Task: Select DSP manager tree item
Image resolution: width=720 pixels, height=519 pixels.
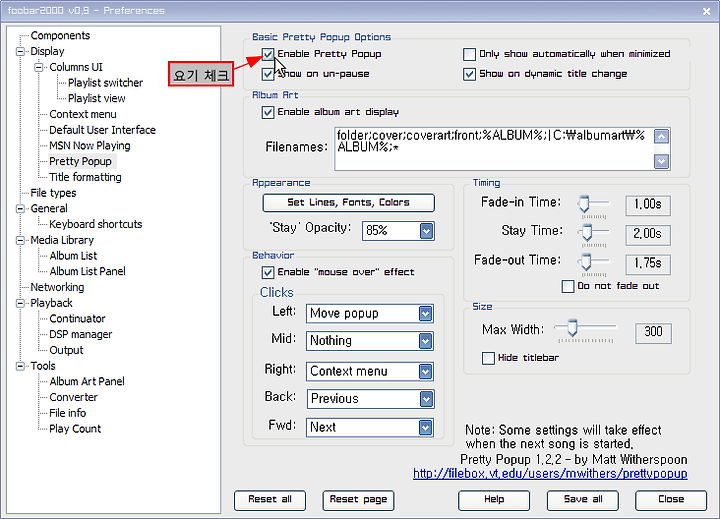Action: coord(81,335)
